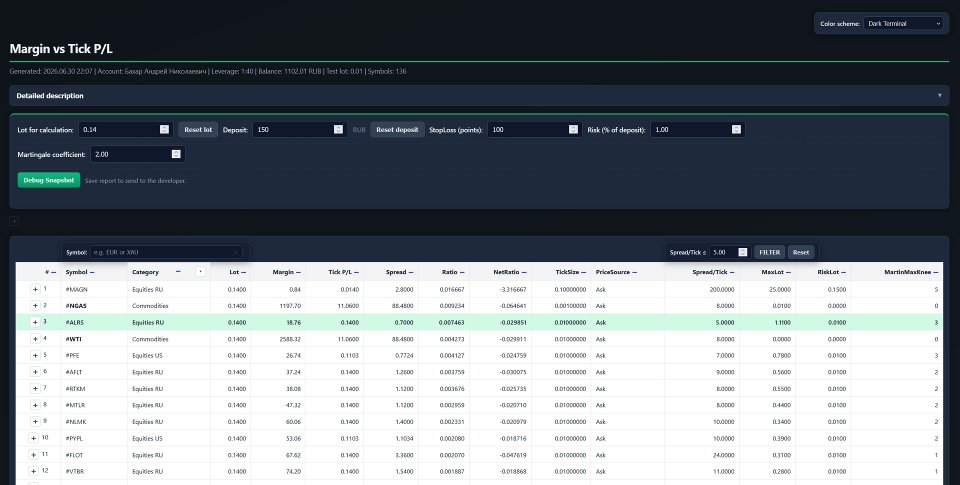Expand row 12 #VTBR details
960x485 pixels.
(x=34, y=471)
